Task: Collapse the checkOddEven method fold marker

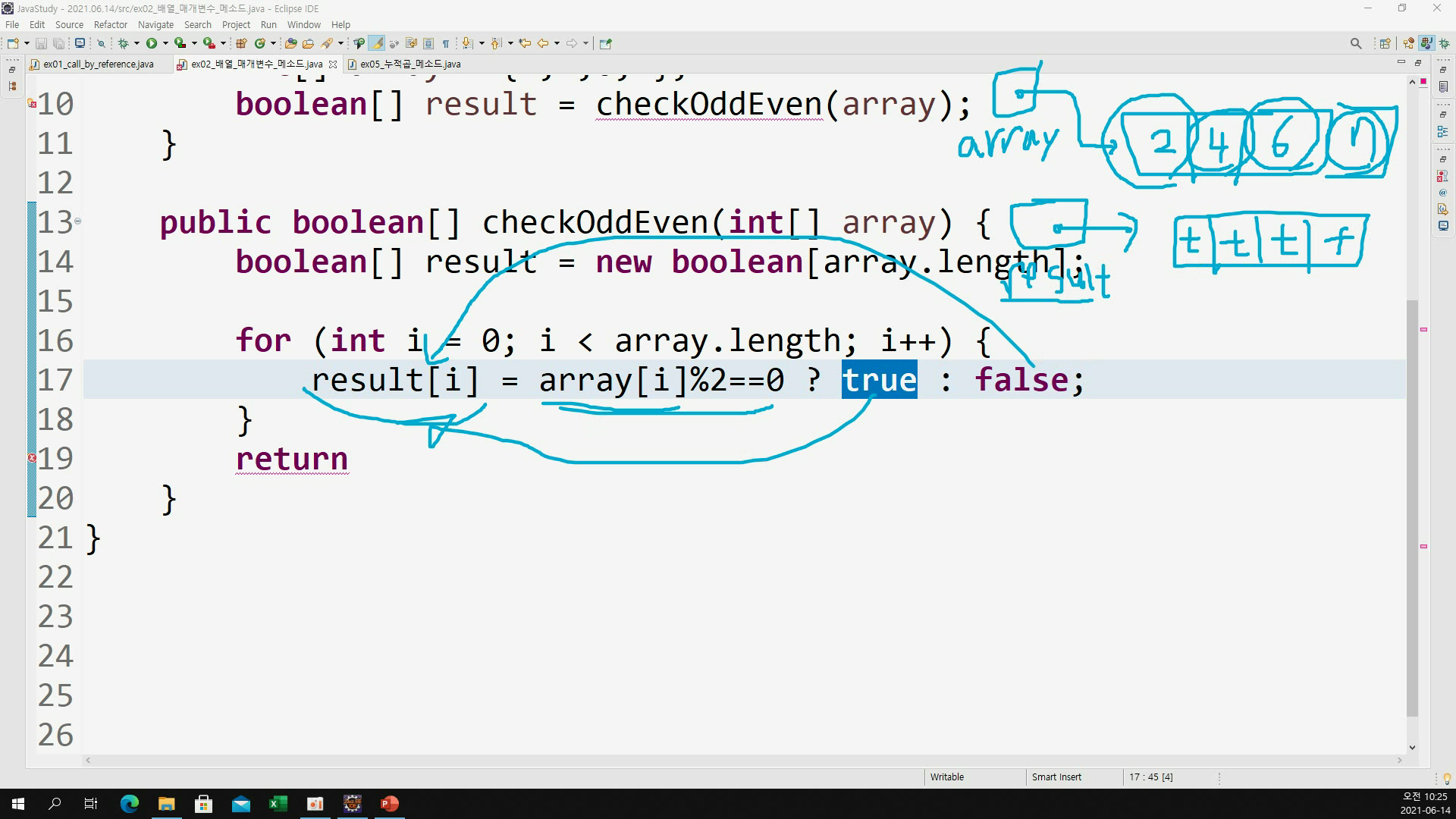Action: [x=77, y=221]
